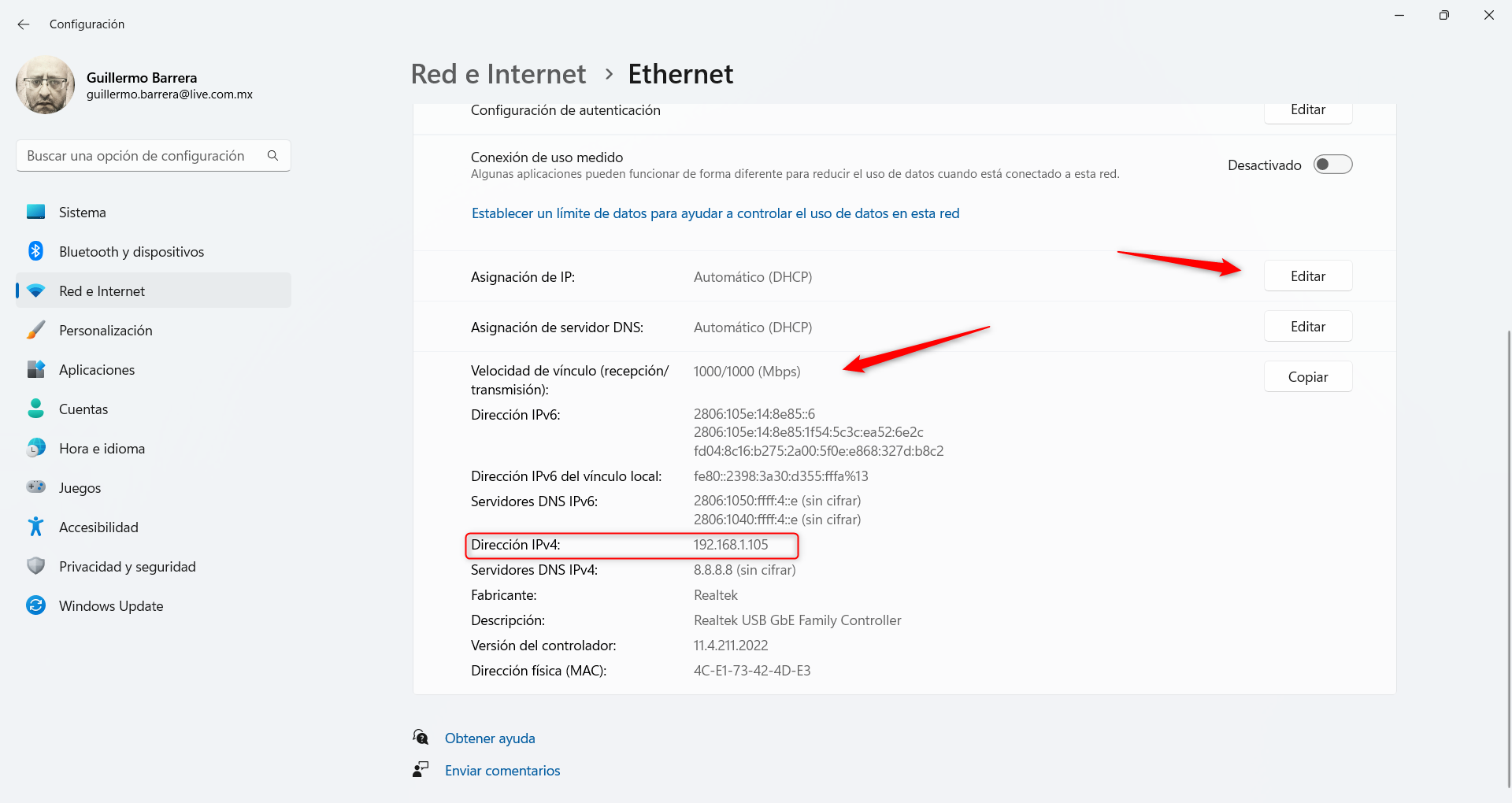Open Aplicaciones settings
Viewport: 1512px width, 803px height.
click(x=97, y=370)
